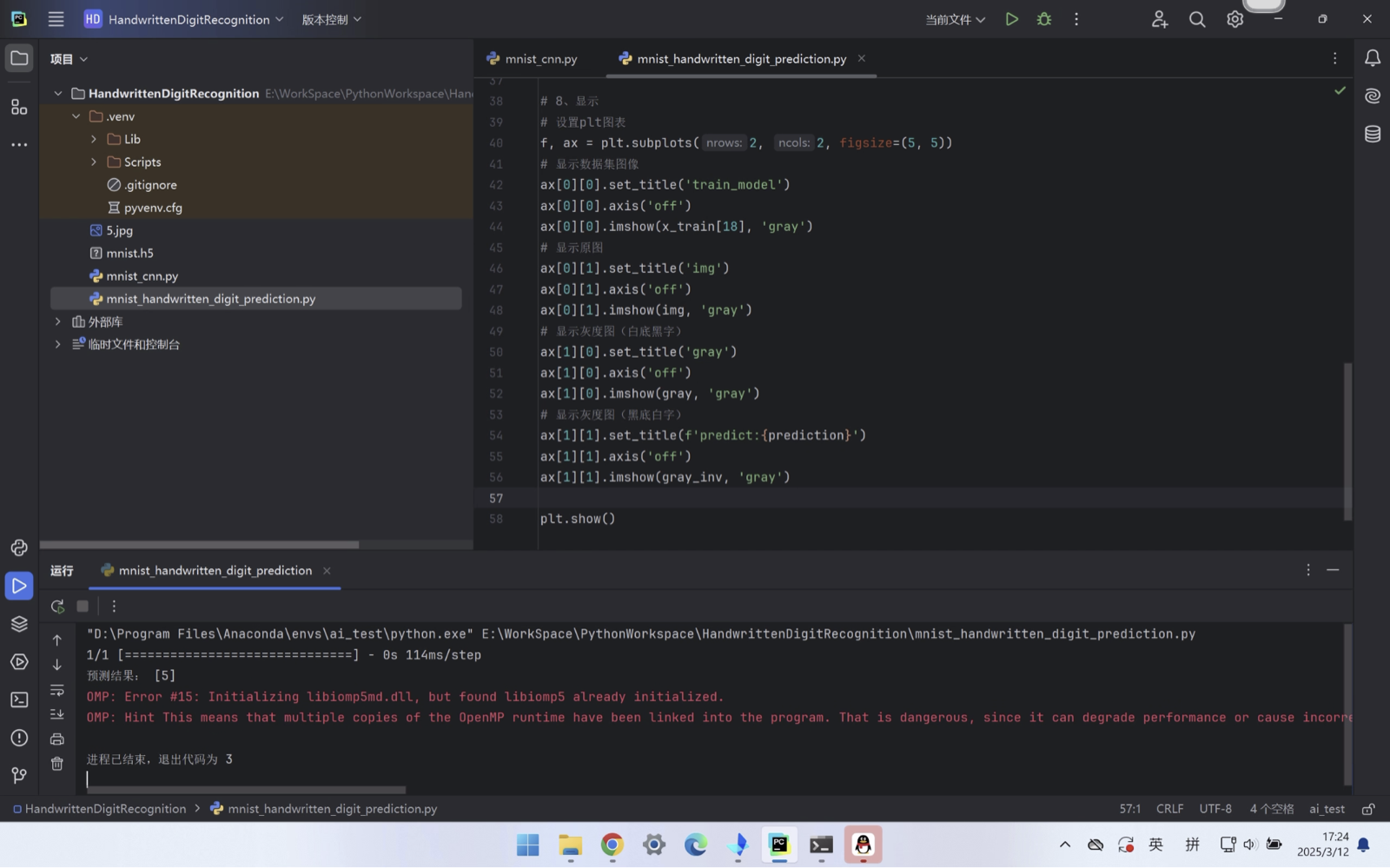Expand the Scripts folder

tap(94, 162)
